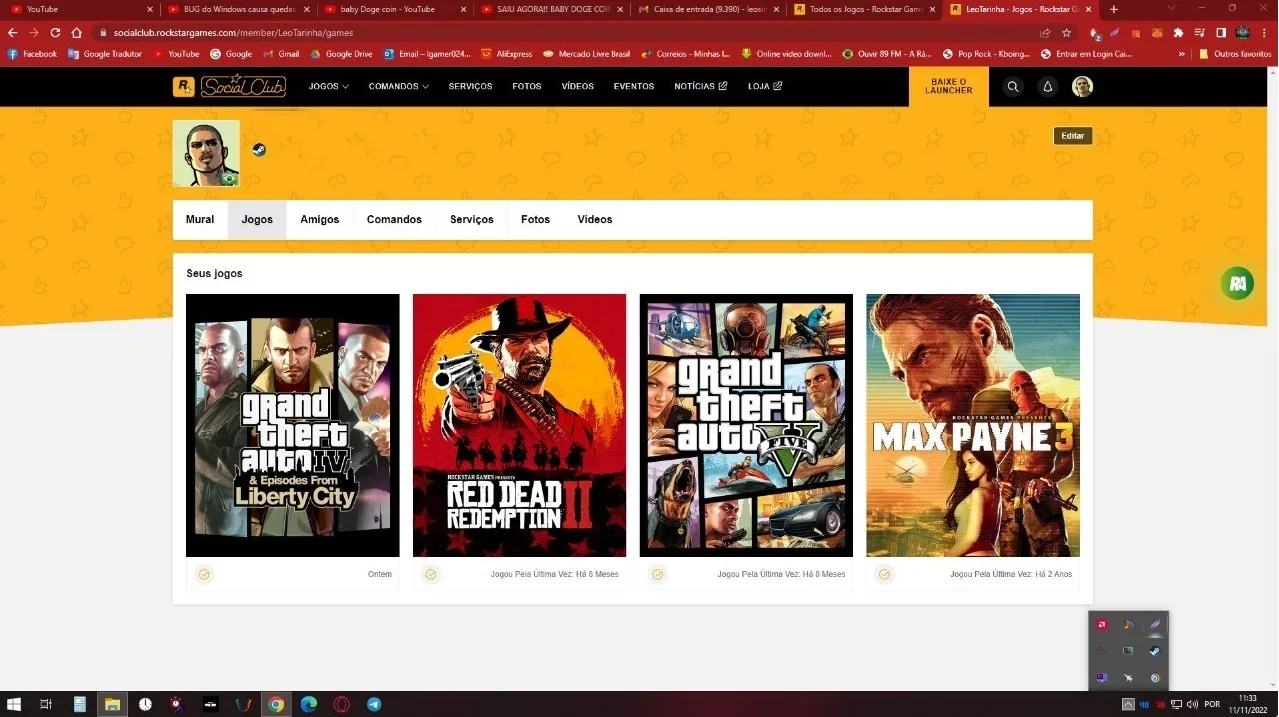The height and width of the screenshot is (717, 1279).
Task: Open the Facebook bookmark
Action: (33, 54)
